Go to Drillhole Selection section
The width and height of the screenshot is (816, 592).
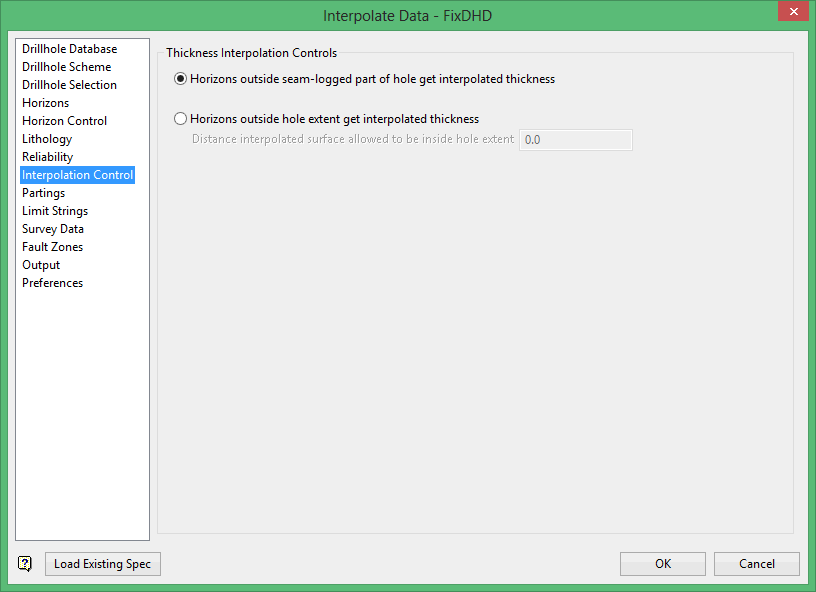69,85
